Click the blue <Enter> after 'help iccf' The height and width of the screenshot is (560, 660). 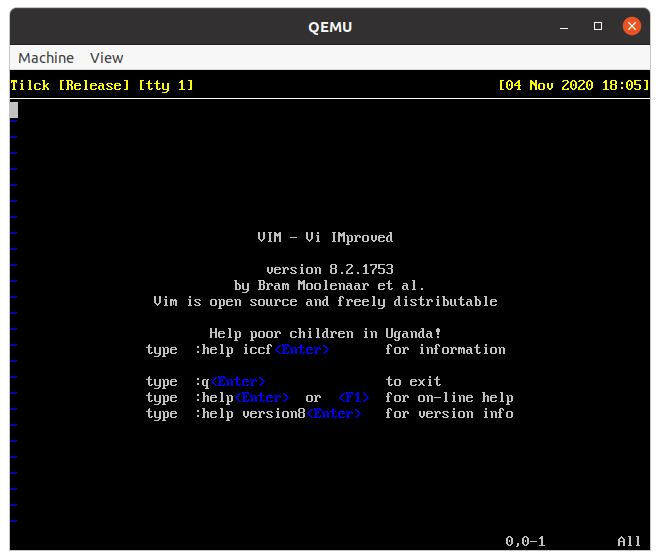(302, 350)
